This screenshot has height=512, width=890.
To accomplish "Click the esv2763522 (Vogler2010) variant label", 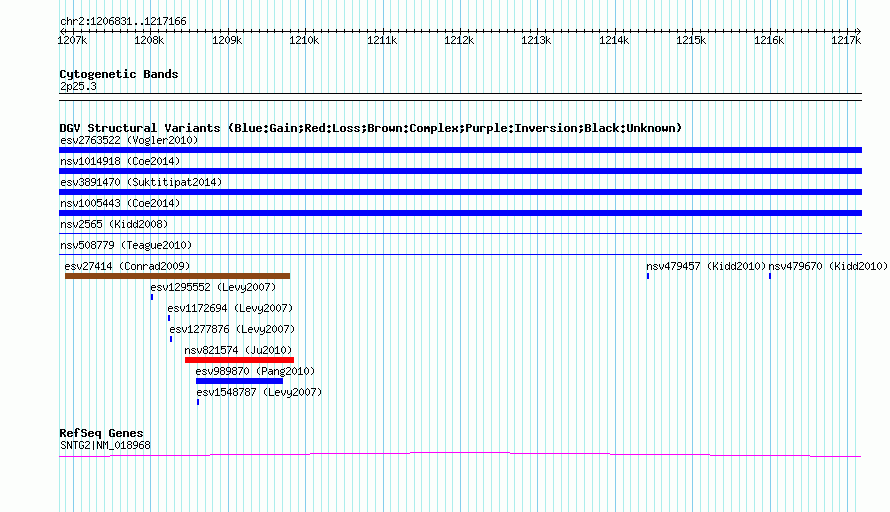I will coord(129,140).
